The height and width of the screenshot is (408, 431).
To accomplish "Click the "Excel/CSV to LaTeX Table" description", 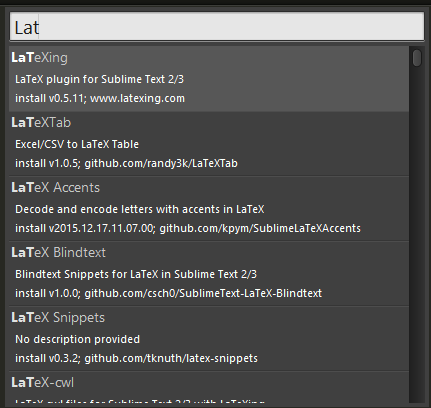I will click(77, 144).
